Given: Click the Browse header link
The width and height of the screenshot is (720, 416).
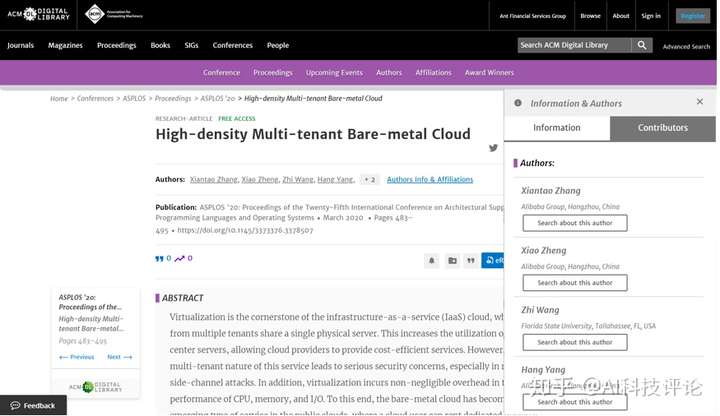Looking at the screenshot, I should click(590, 16).
